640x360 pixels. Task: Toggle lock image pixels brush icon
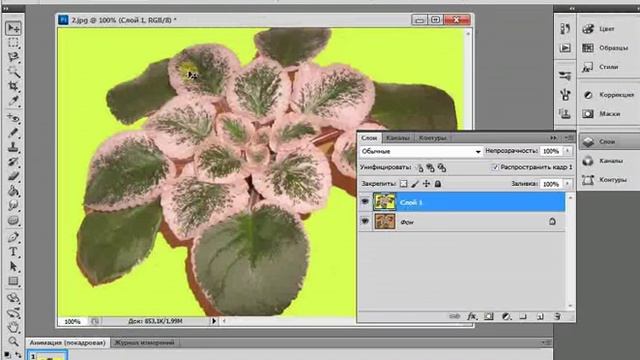(x=415, y=184)
